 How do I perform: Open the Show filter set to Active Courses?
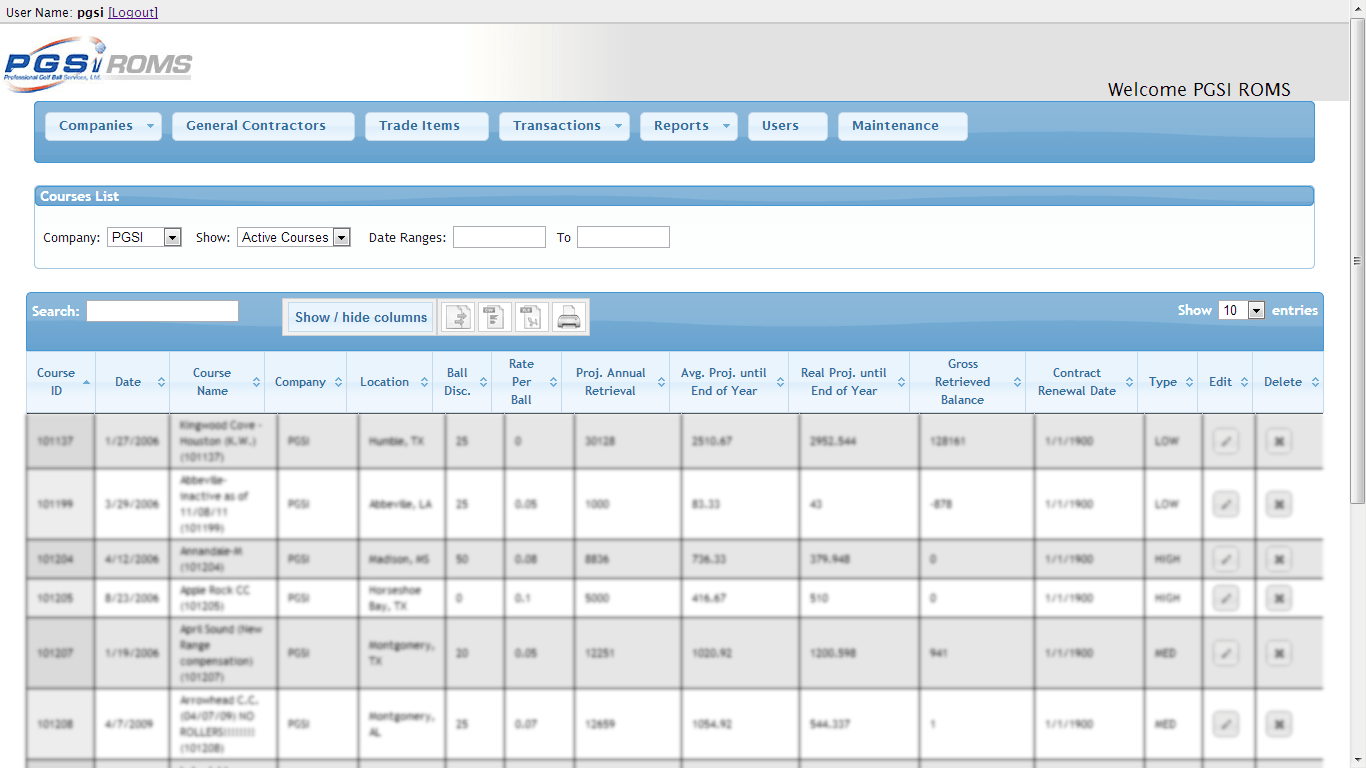click(294, 237)
